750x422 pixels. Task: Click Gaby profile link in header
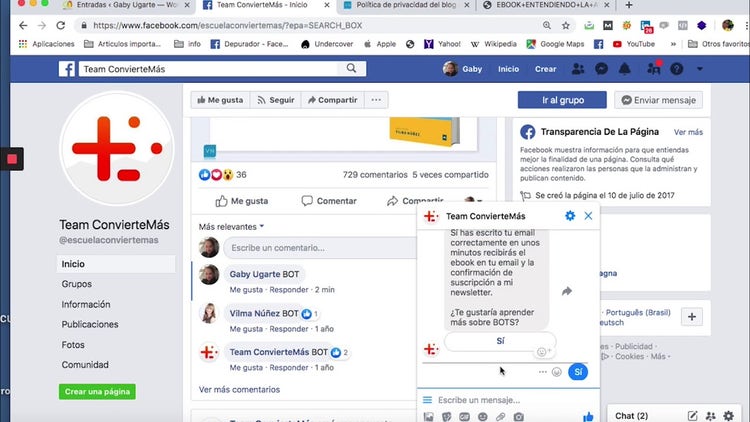tap(463, 69)
